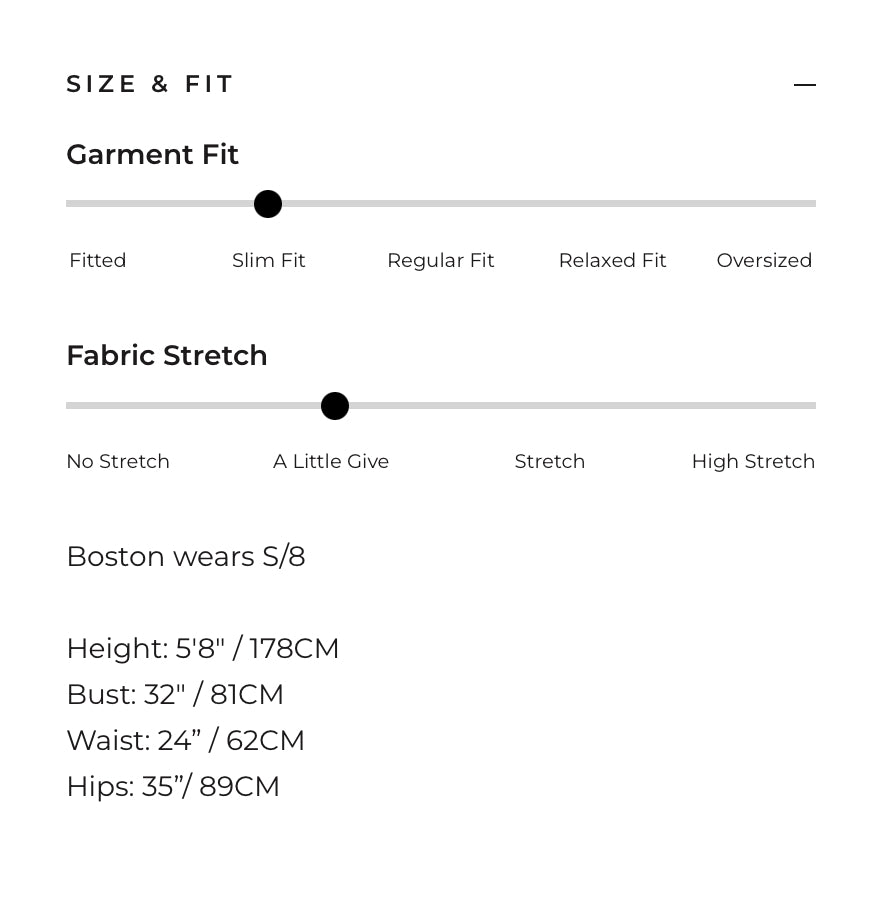Select the Regular Fit label
The image size is (890, 900).
coord(441,261)
